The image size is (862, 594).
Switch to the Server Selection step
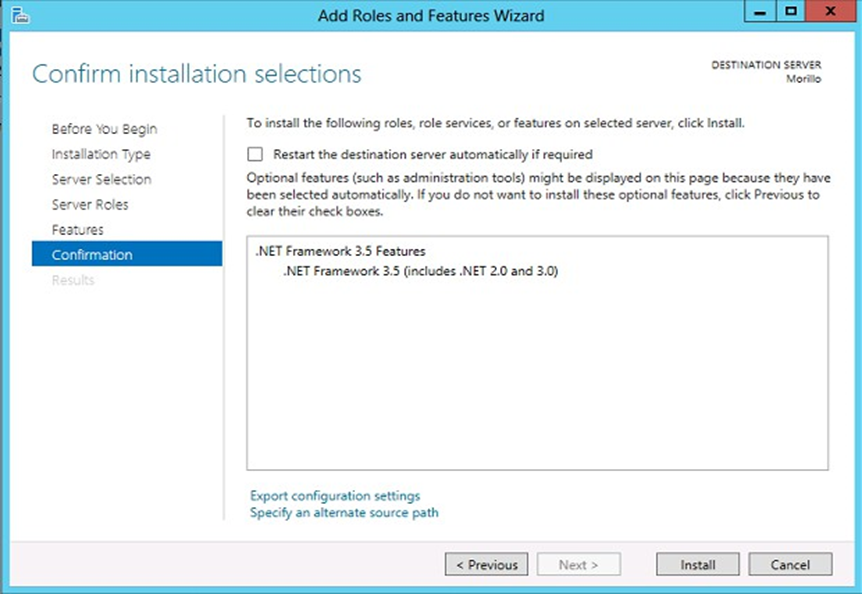coord(101,179)
